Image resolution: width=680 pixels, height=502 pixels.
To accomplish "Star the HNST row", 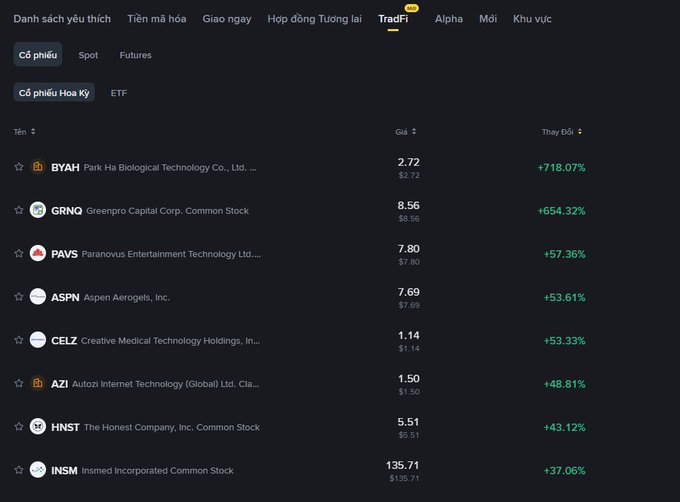I will coord(19,427).
